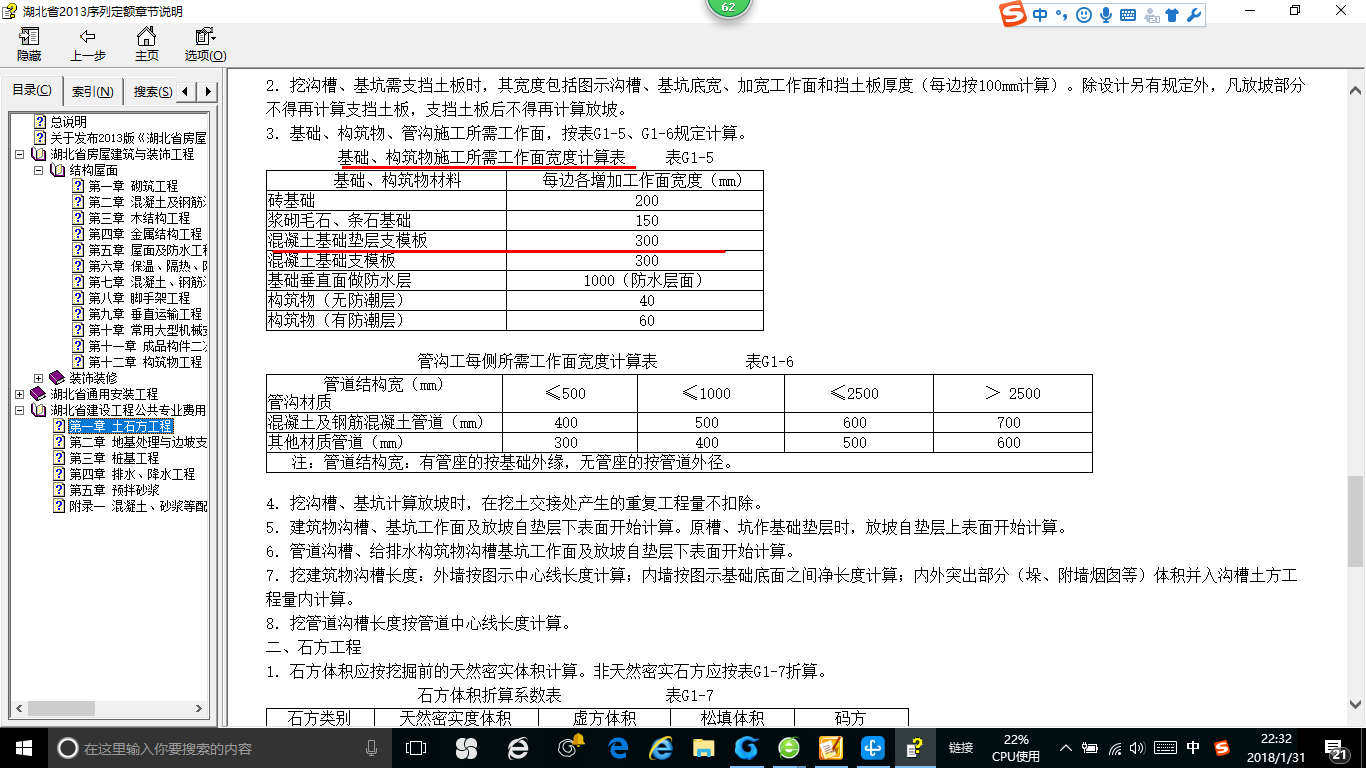Toggle the punctuation mode on IME bar

click(1061, 15)
